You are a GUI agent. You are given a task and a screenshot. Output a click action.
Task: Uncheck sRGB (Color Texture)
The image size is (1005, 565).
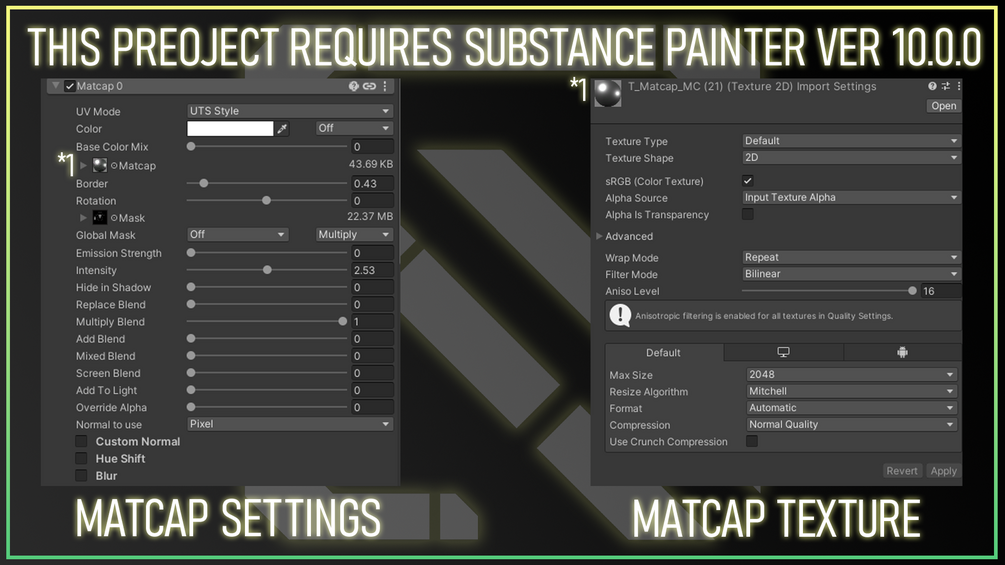(x=747, y=181)
